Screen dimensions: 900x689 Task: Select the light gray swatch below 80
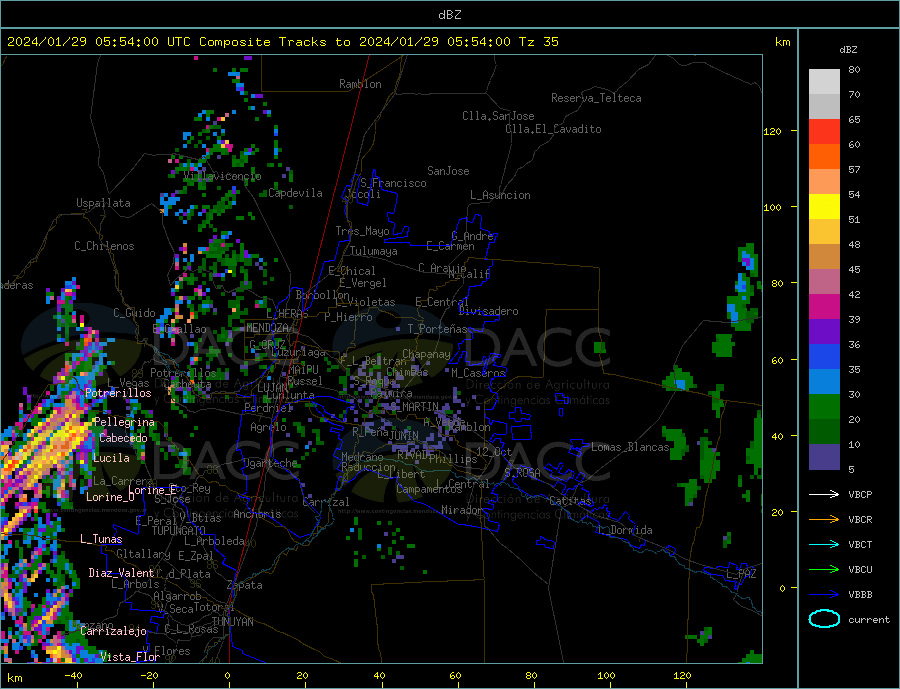click(824, 82)
